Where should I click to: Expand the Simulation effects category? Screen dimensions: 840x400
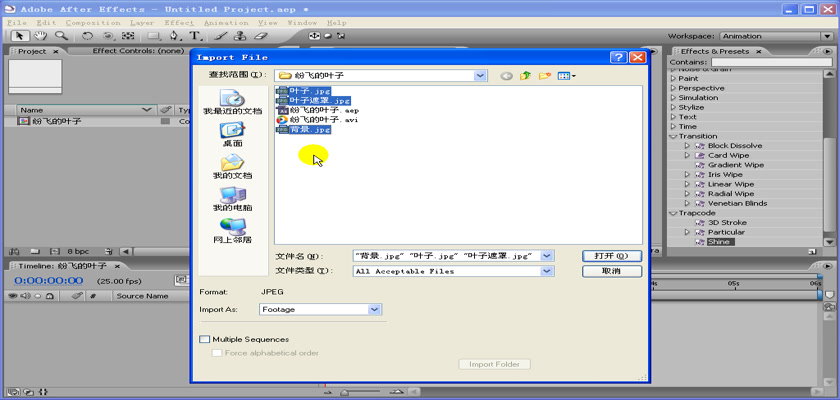click(x=673, y=98)
